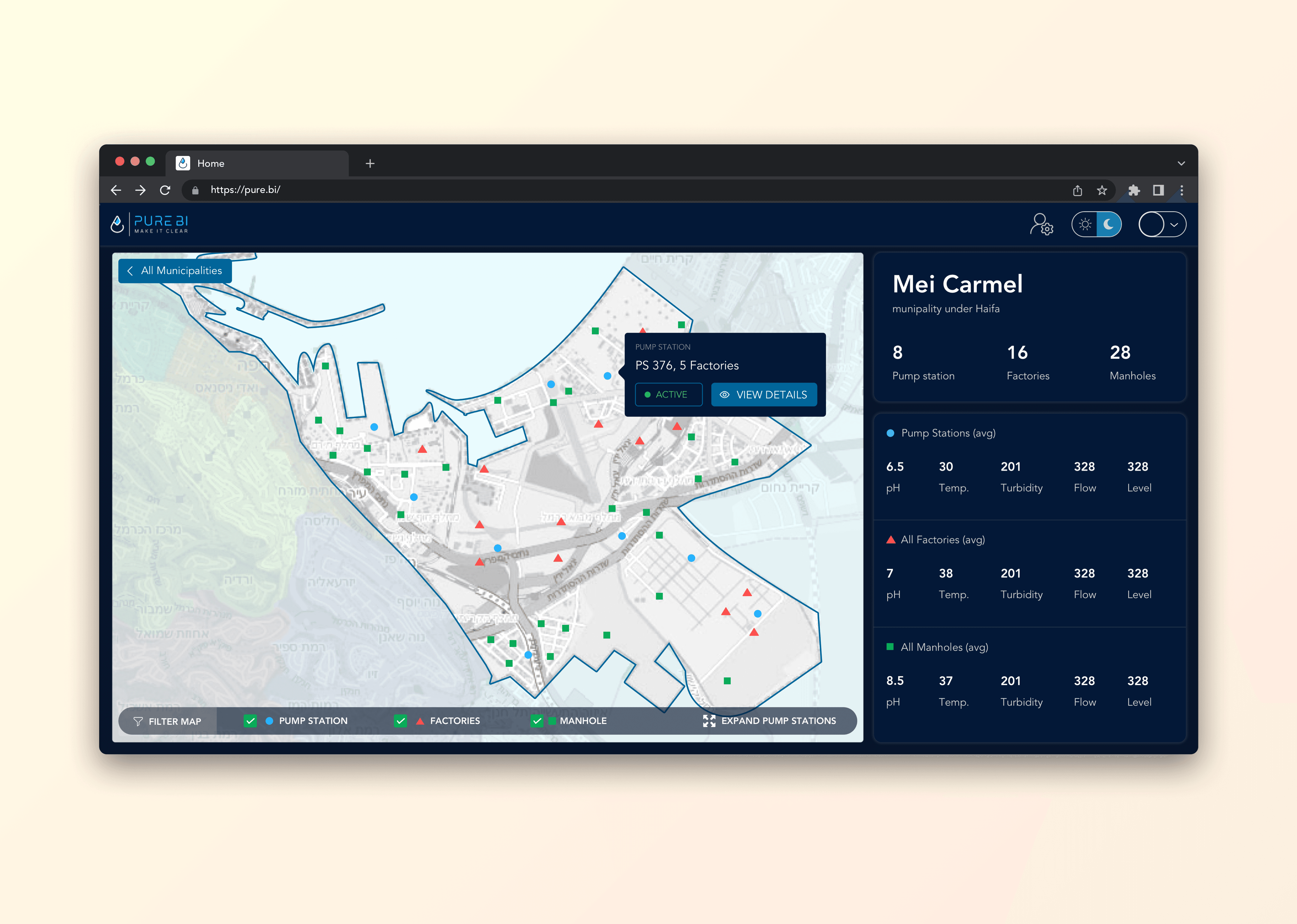Reload the page
Viewport: 1297px width, 924px height.
(x=165, y=190)
